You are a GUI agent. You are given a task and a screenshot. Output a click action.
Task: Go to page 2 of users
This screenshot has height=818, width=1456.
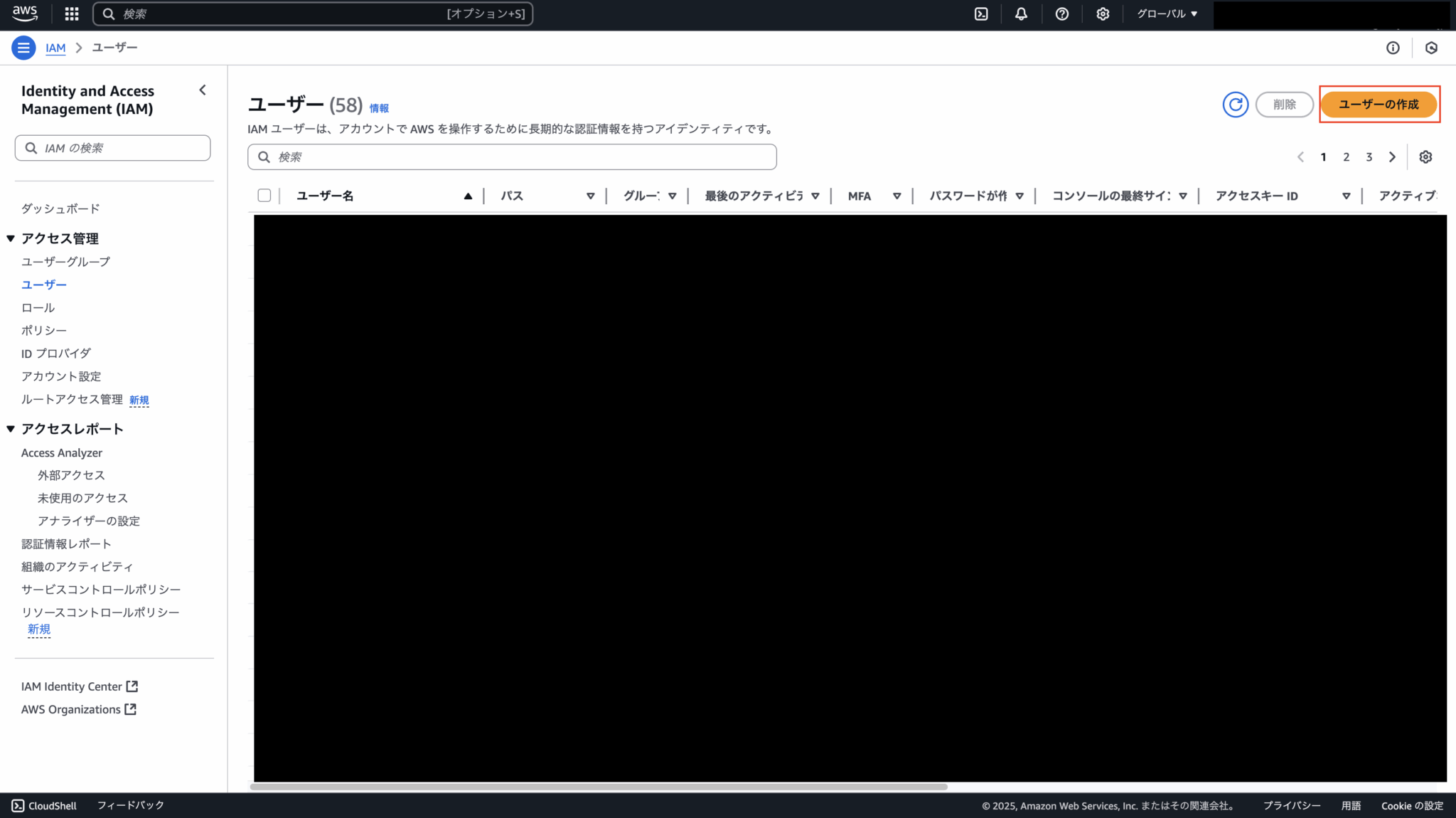click(1346, 157)
